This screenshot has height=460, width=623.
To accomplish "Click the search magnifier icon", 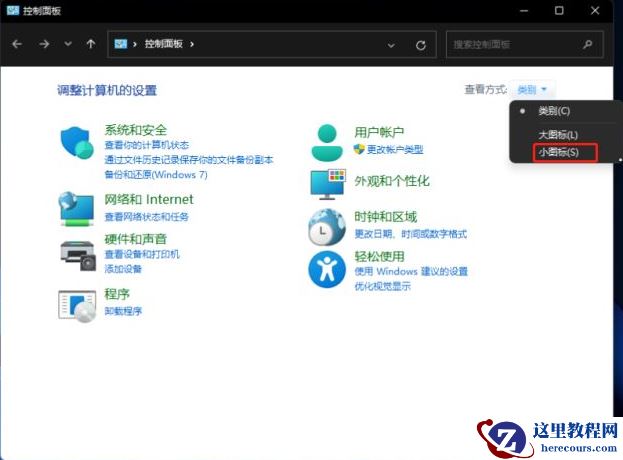I will [x=588, y=44].
